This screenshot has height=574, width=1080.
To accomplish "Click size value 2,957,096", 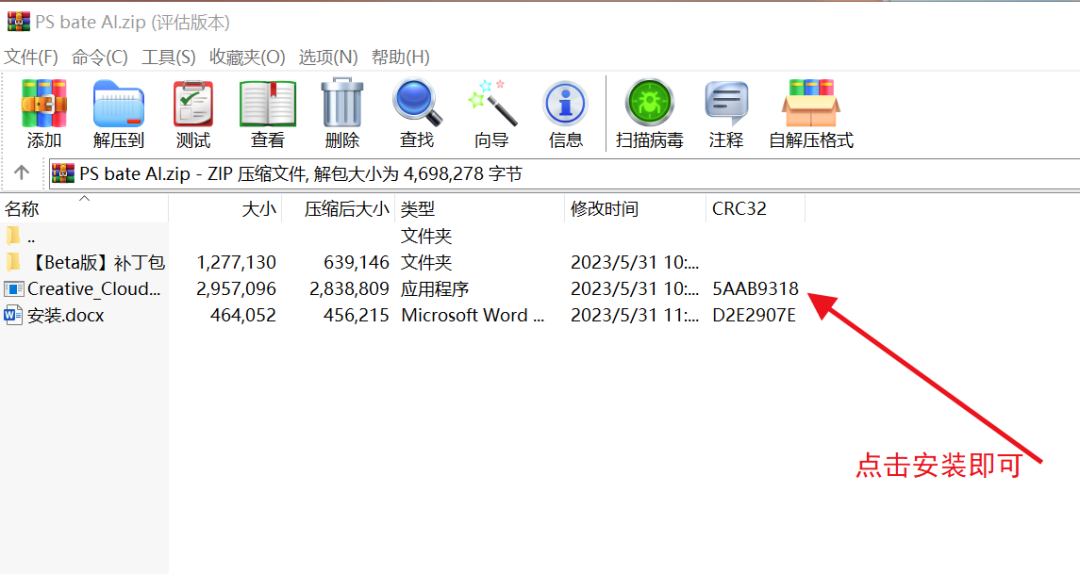I will tap(236, 289).
